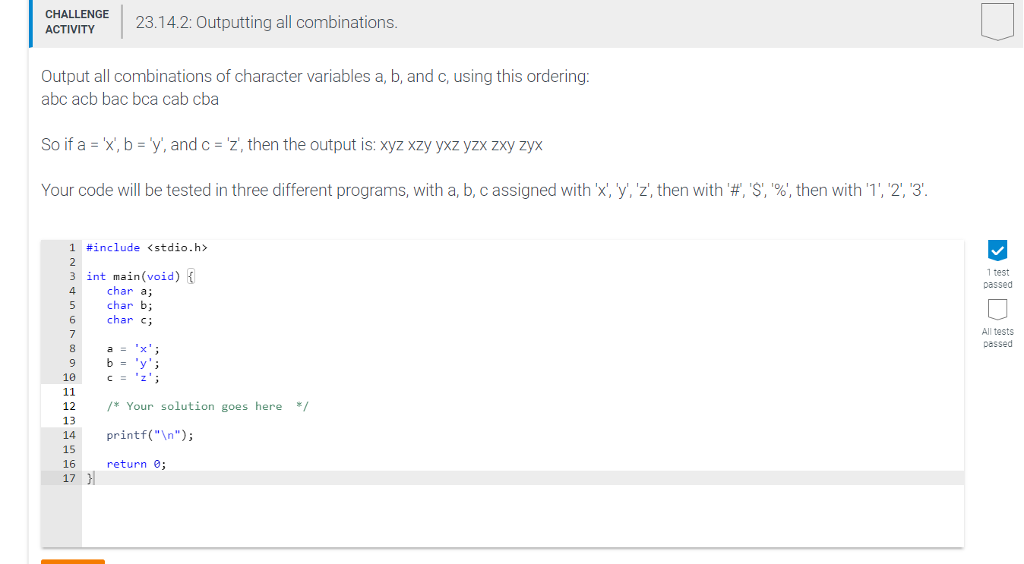1024x564 pixels.
Task: Click the 'CHALLENGE ACTIVITY' label
Action: pyautogui.click(x=77, y=22)
